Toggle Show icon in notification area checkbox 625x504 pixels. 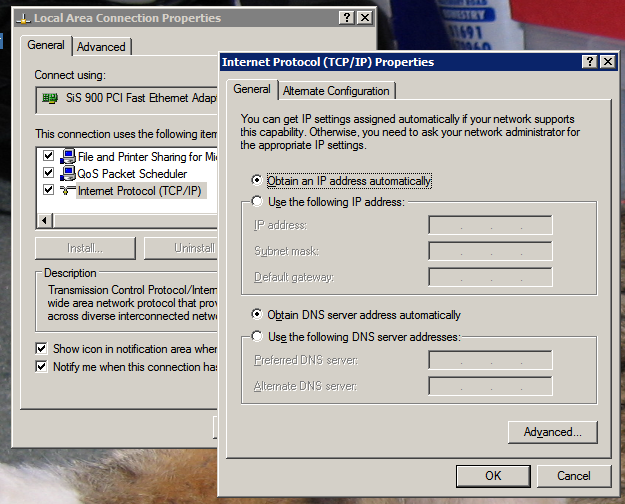click(42, 349)
